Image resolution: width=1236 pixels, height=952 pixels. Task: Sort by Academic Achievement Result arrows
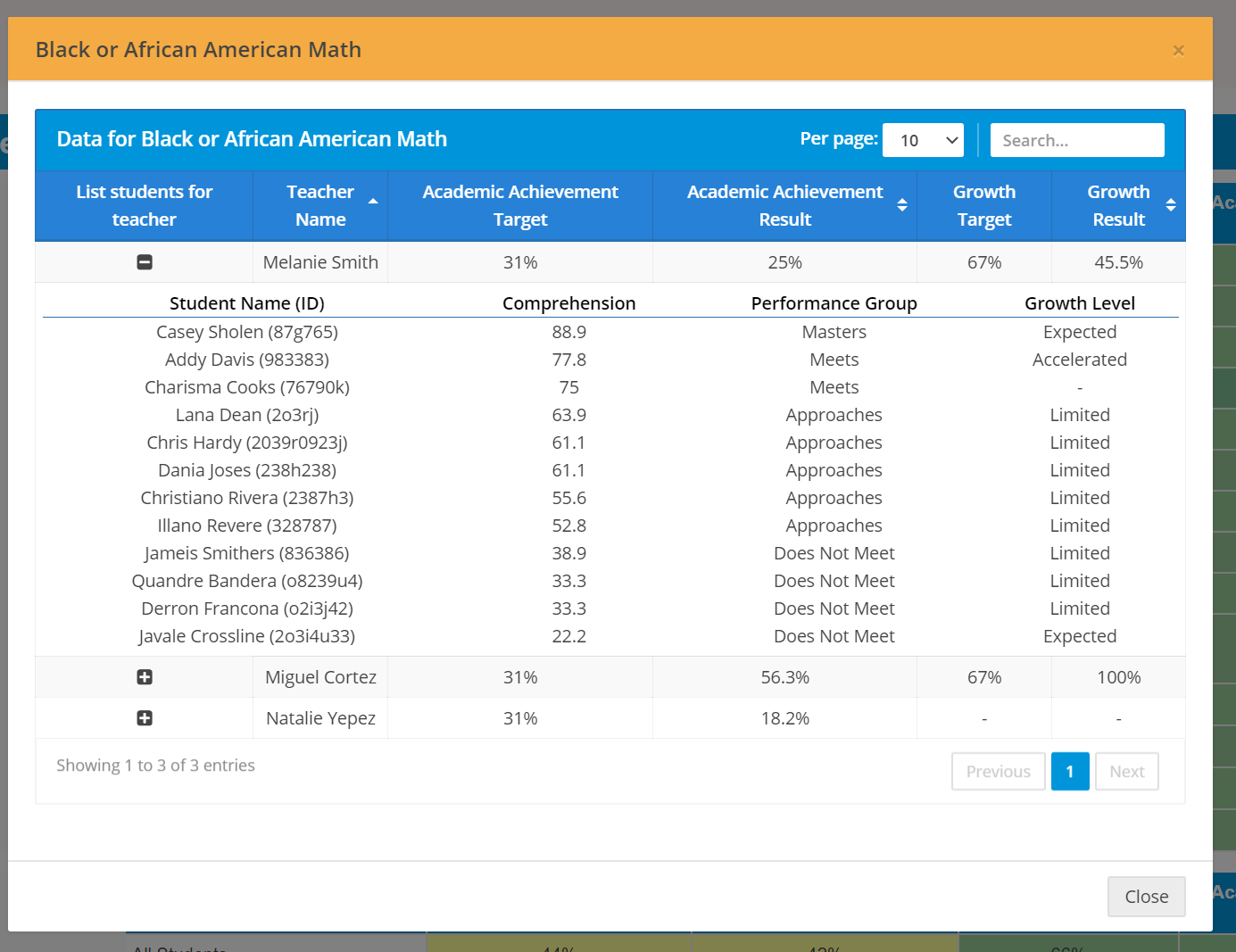902,205
